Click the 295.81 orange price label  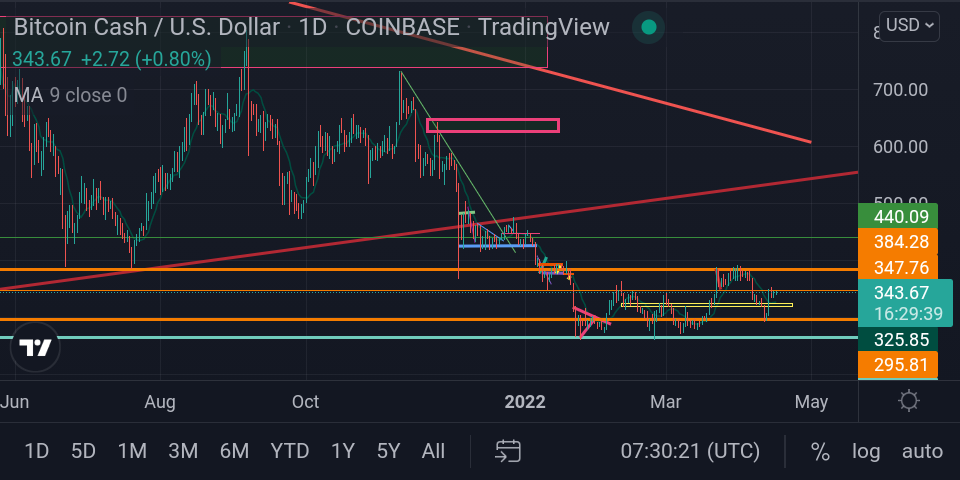click(x=898, y=365)
